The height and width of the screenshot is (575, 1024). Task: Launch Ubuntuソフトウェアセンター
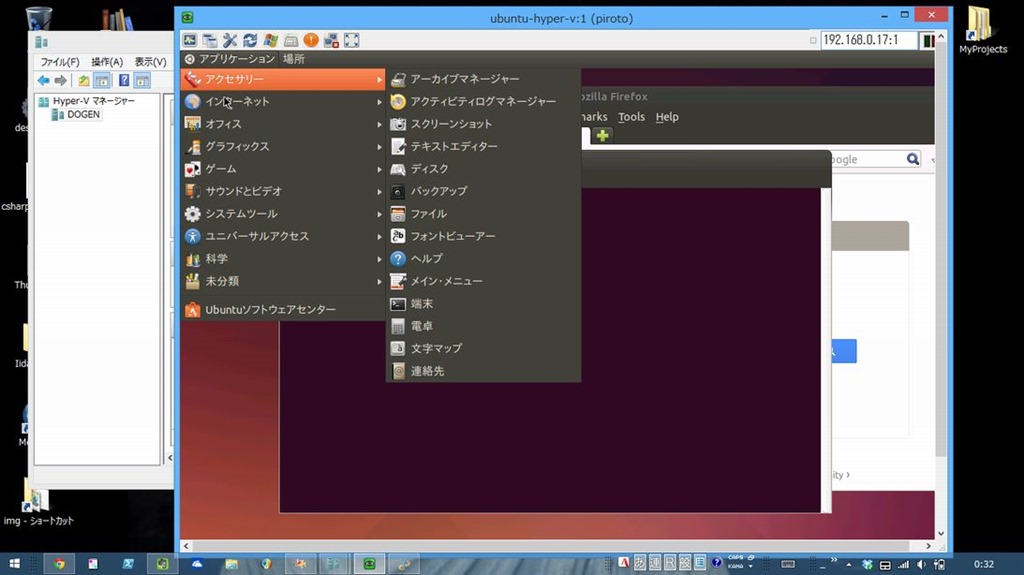pos(270,310)
